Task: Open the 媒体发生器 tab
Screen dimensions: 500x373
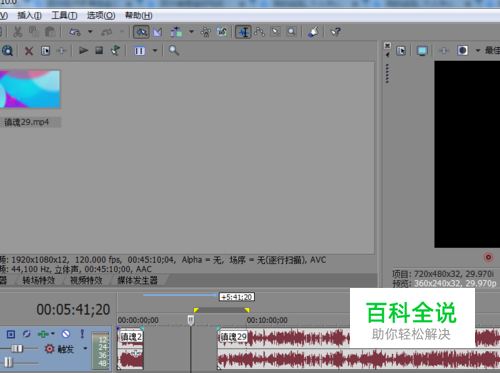Action: pyautogui.click(x=137, y=280)
